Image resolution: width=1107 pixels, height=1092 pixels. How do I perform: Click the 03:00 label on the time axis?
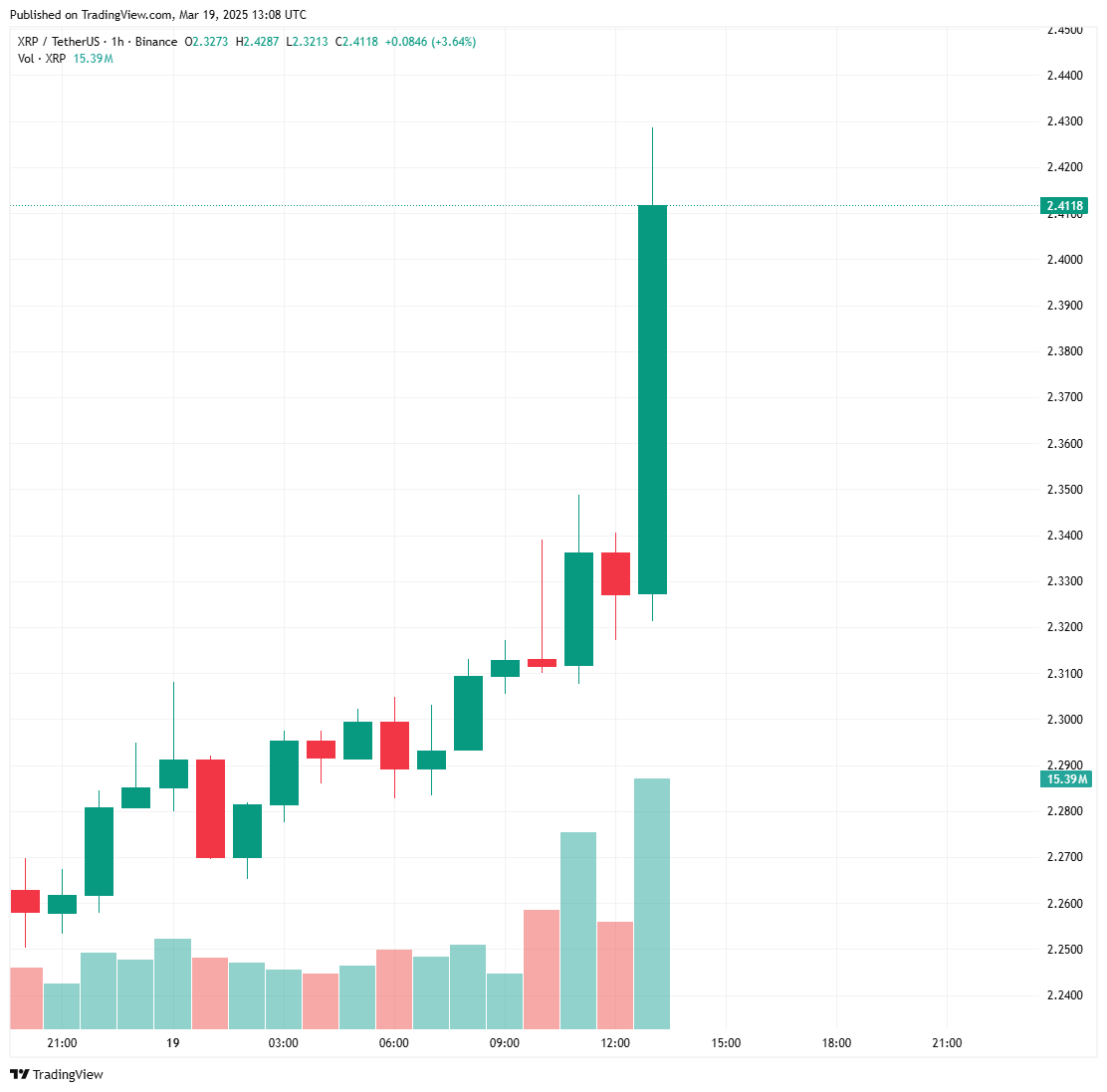[284, 1043]
